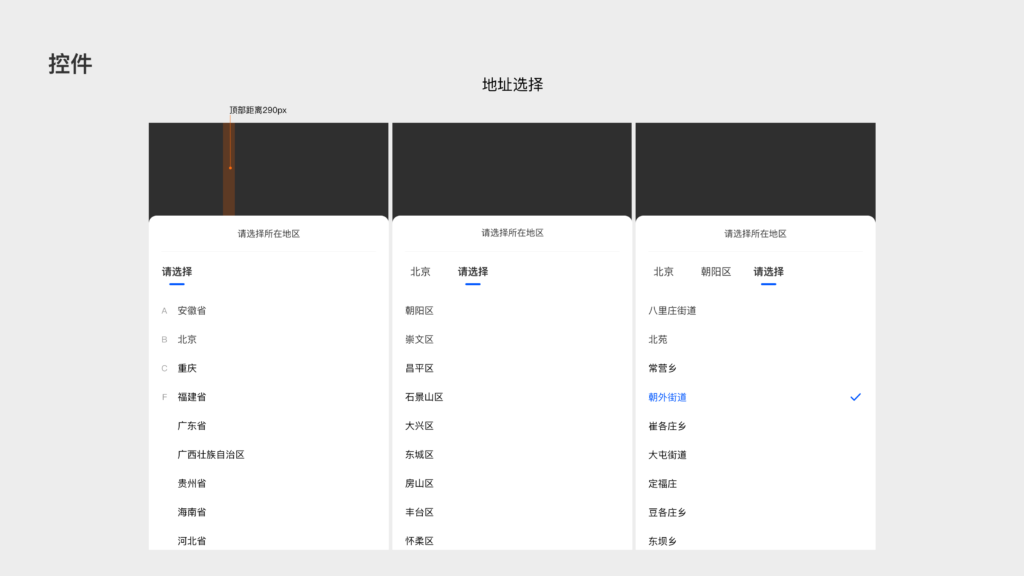Choose 东城区 from the district list

click(x=419, y=455)
